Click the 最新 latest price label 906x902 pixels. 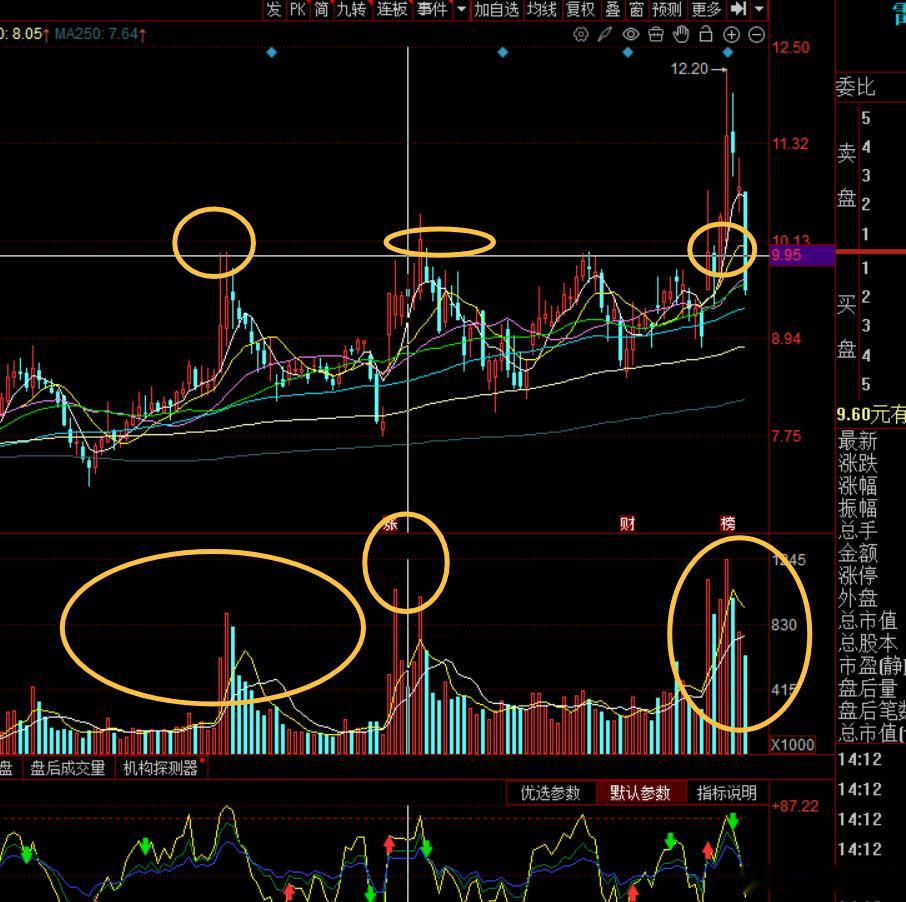[x=858, y=440]
